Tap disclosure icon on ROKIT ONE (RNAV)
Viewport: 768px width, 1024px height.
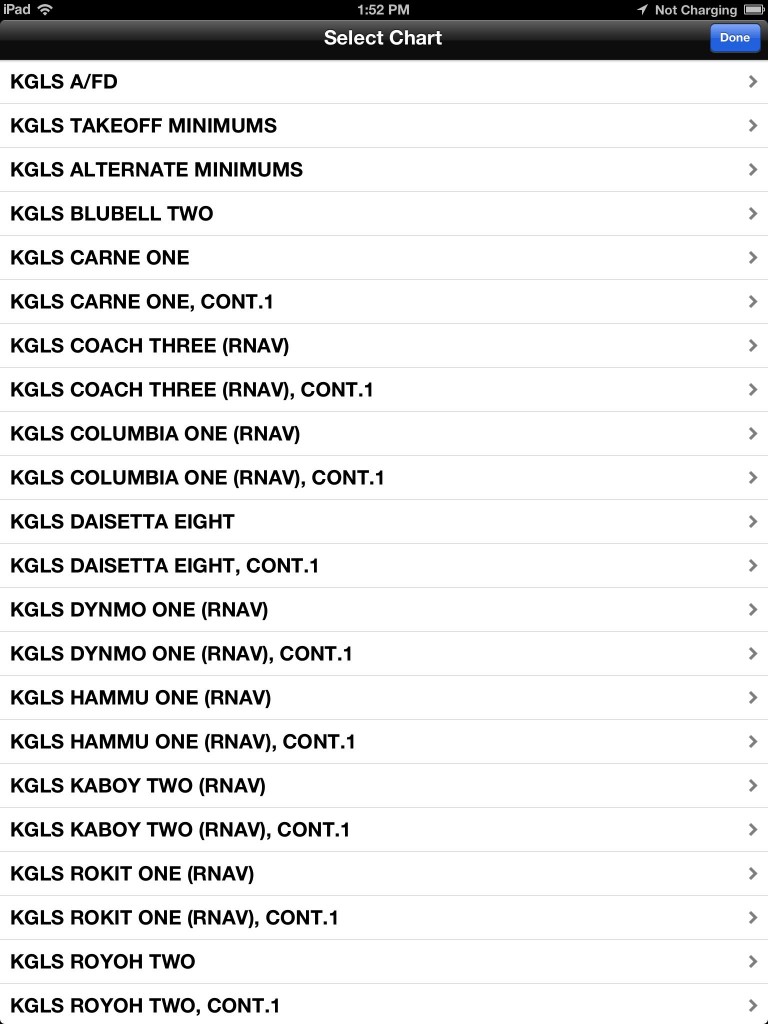click(x=753, y=874)
